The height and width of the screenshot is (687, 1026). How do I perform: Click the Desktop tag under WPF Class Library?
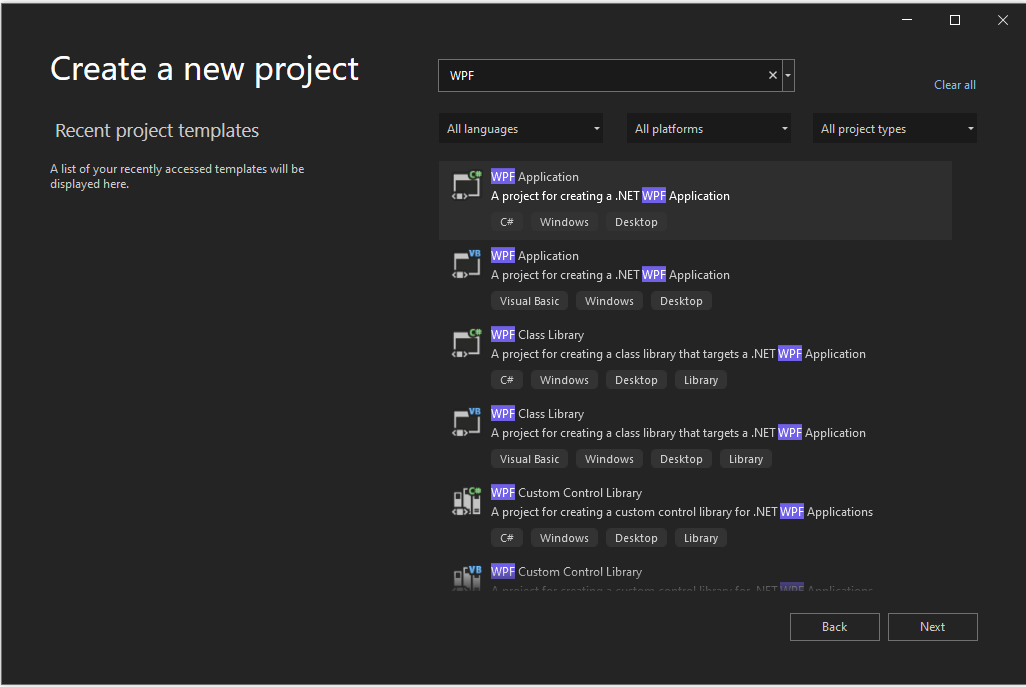[636, 379]
